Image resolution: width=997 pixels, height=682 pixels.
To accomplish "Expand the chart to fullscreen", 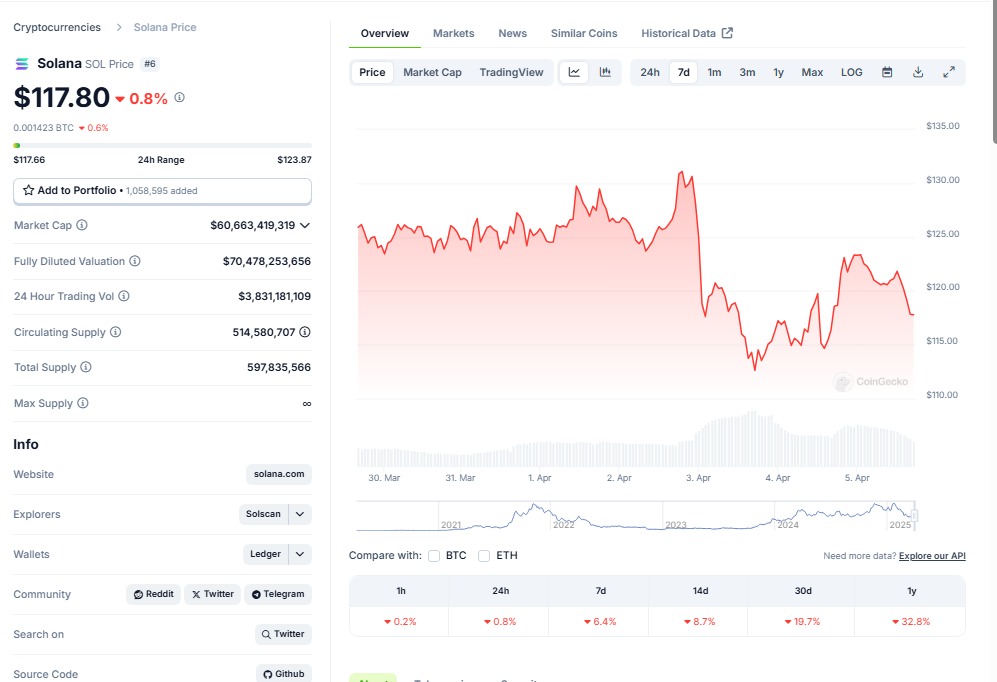I will [x=949, y=72].
